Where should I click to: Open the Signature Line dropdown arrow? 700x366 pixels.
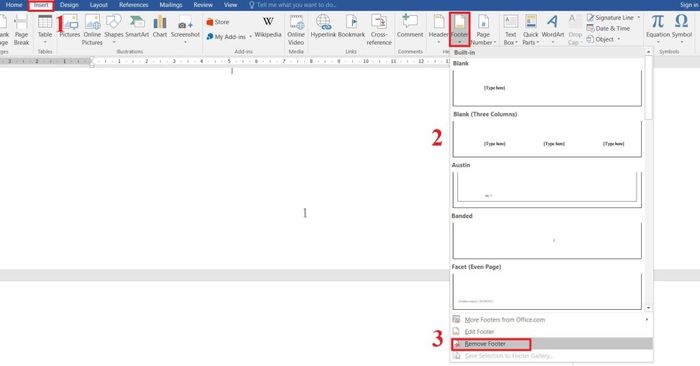(x=638, y=17)
